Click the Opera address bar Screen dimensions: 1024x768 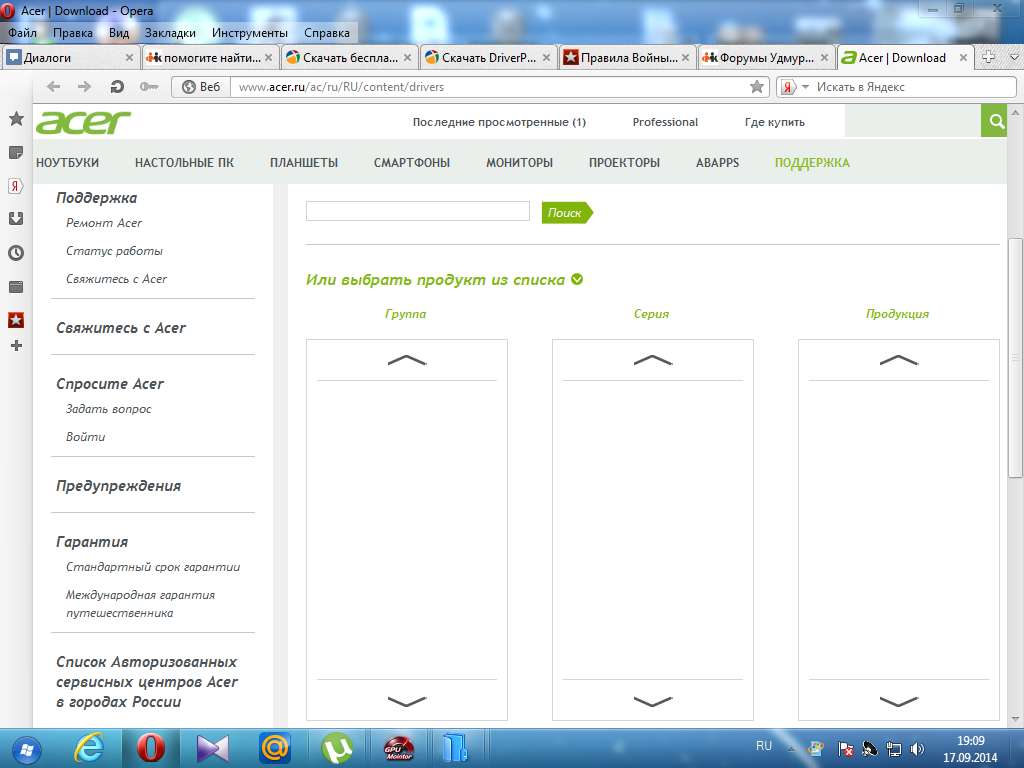coord(490,86)
